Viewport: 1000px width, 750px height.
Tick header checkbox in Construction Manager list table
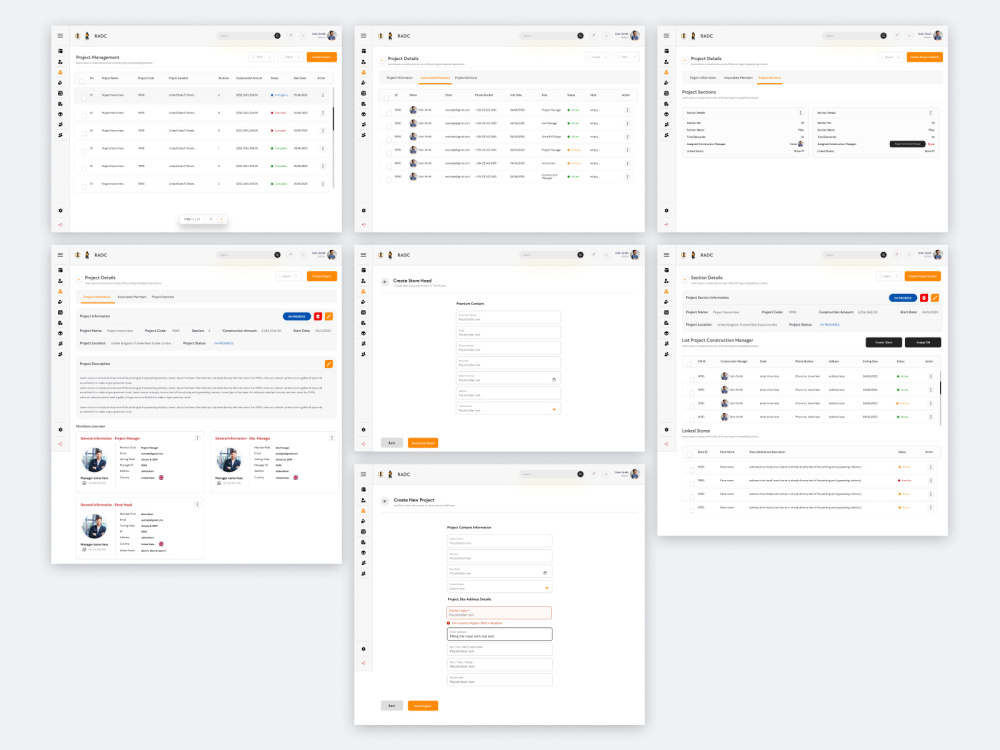689,363
